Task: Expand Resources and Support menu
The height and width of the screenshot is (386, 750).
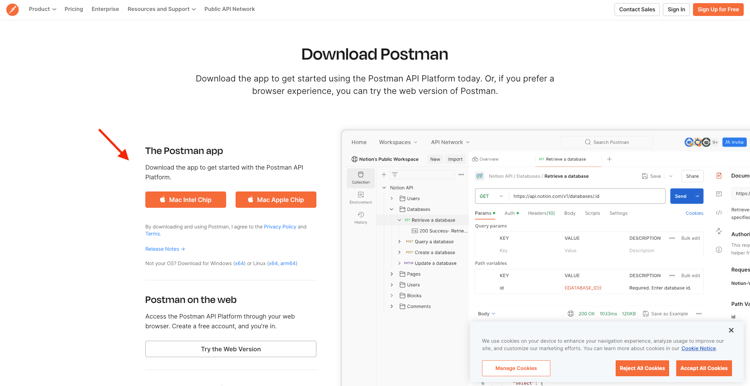Action: pos(162,9)
